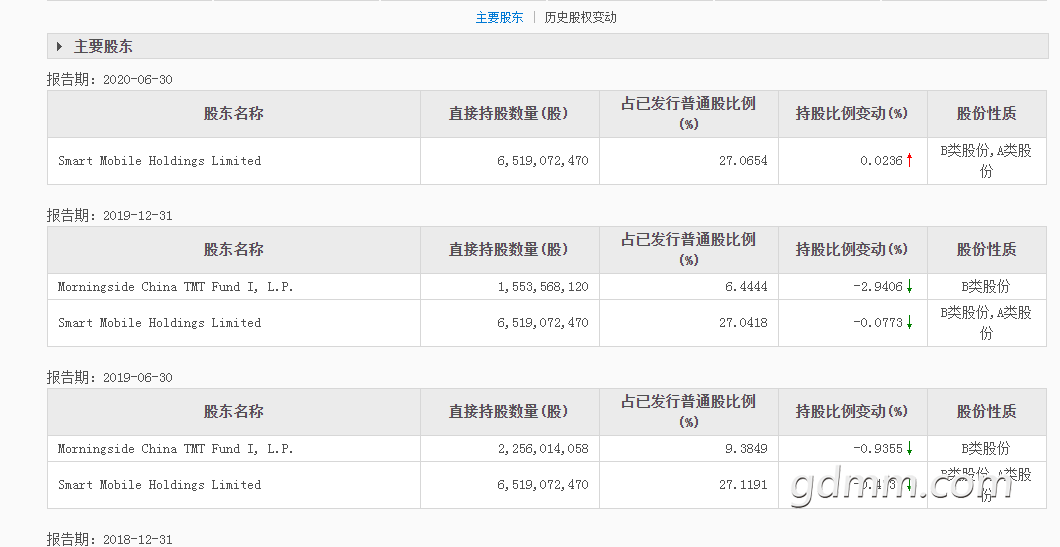The image size is (1060, 547).
Task: Select shareholding value 2,256,014,058
Action: click(543, 448)
